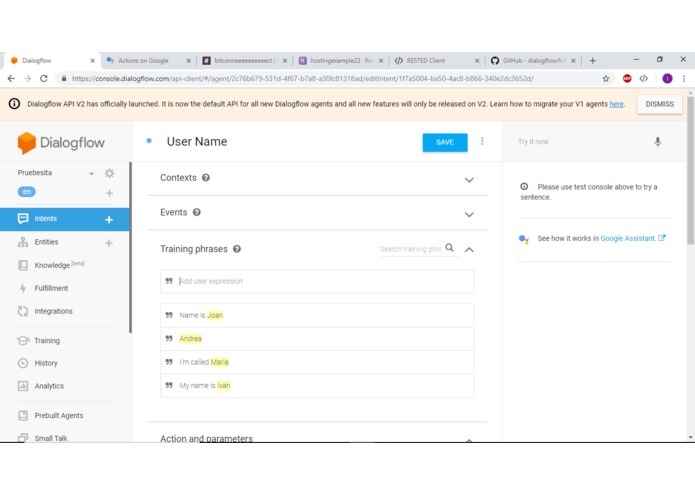Click the code brackets extension icon
Viewport: 695px width, 494px height.
(644, 78)
